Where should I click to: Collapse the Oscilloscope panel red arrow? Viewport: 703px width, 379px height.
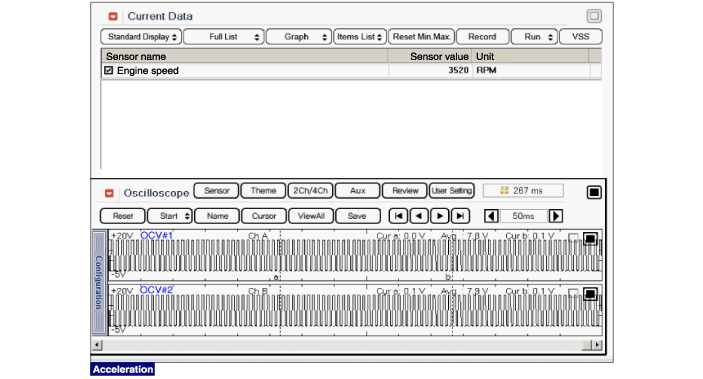[109, 193]
